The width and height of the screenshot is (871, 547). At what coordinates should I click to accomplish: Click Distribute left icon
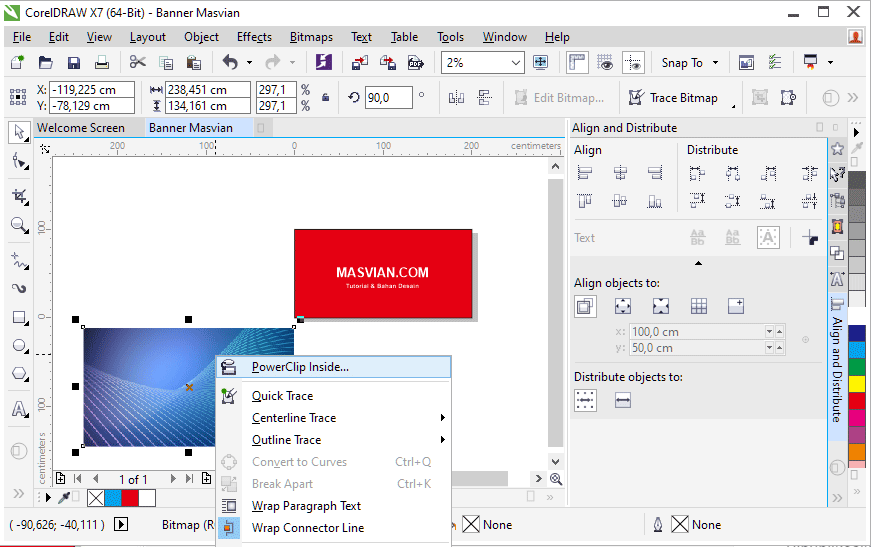(697, 173)
